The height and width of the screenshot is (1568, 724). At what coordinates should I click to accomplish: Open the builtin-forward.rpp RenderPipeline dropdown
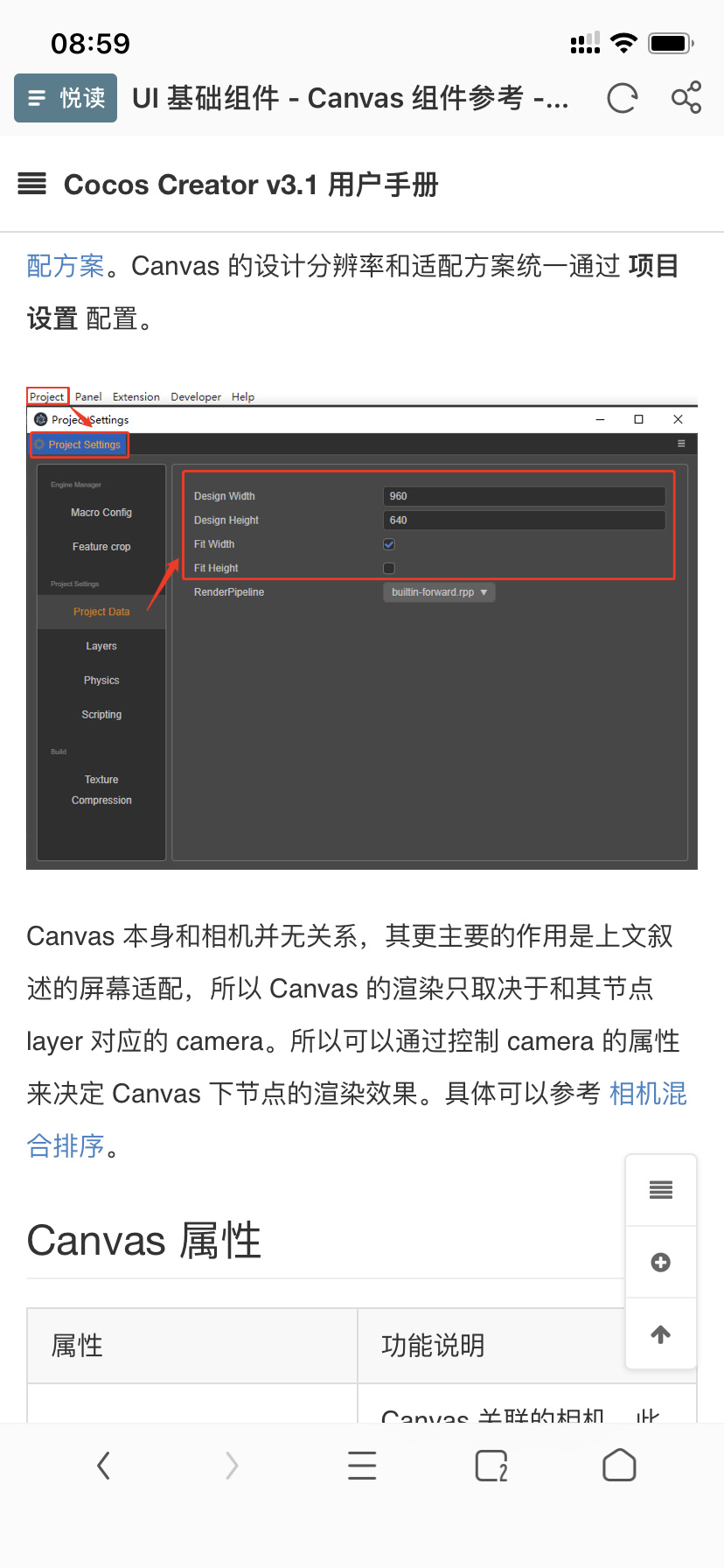[x=439, y=592]
